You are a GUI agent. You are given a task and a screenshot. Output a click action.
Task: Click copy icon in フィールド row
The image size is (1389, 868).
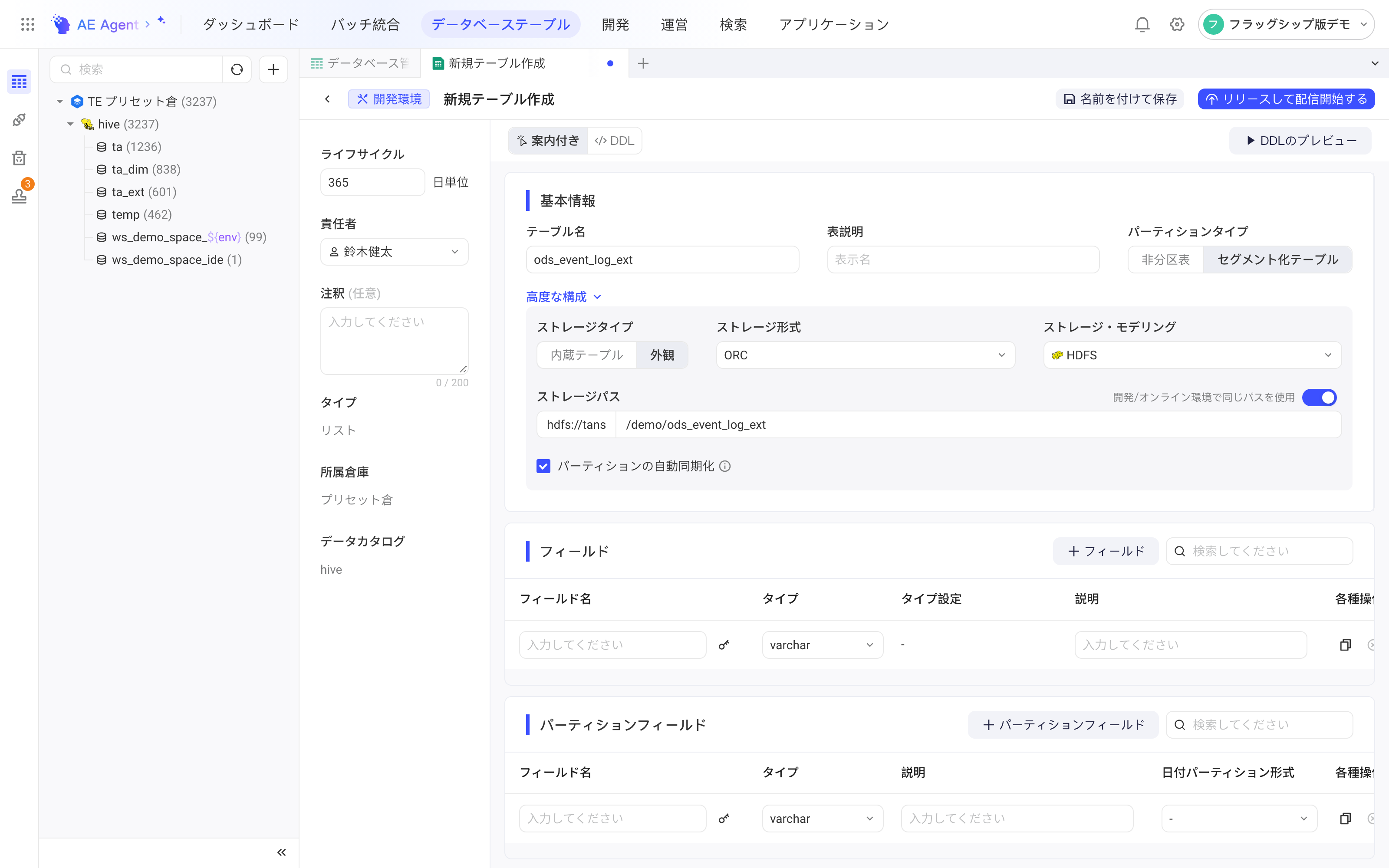[x=1346, y=644]
